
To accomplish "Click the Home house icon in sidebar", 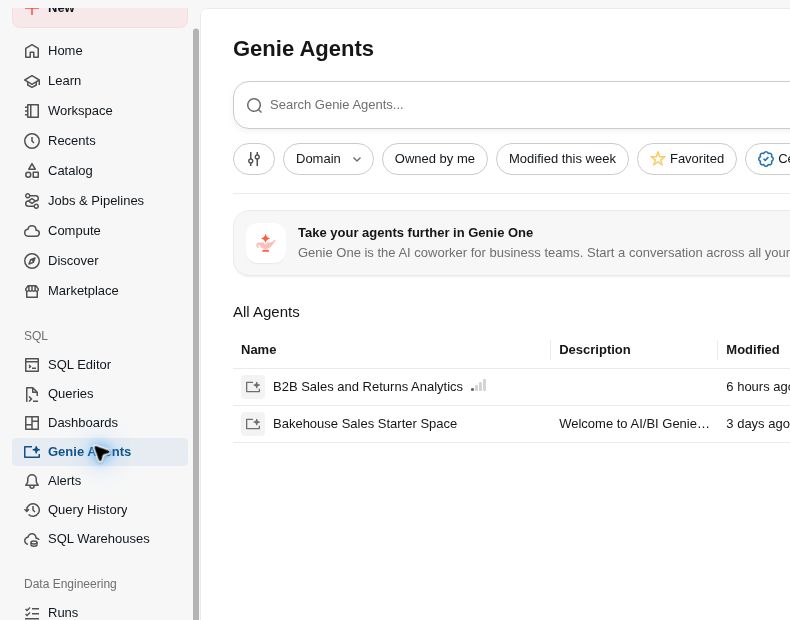I will tap(32, 51).
